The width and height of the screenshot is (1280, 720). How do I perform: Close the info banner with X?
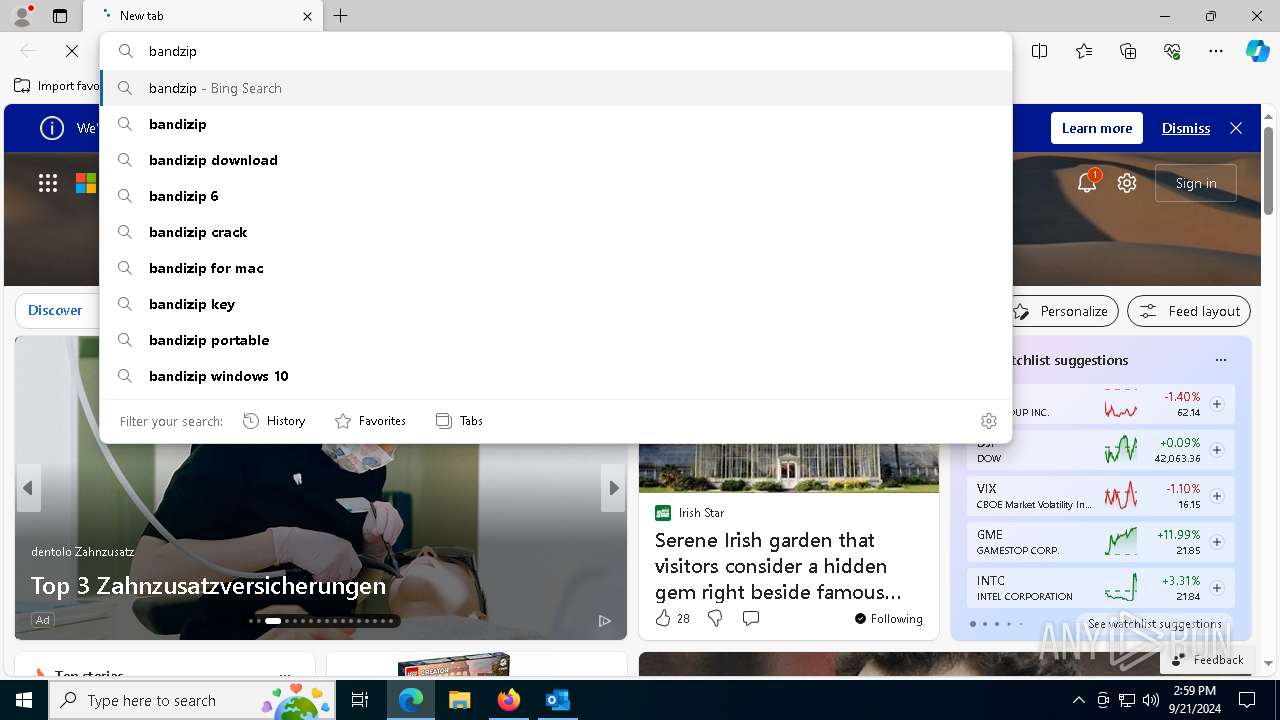1236,128
